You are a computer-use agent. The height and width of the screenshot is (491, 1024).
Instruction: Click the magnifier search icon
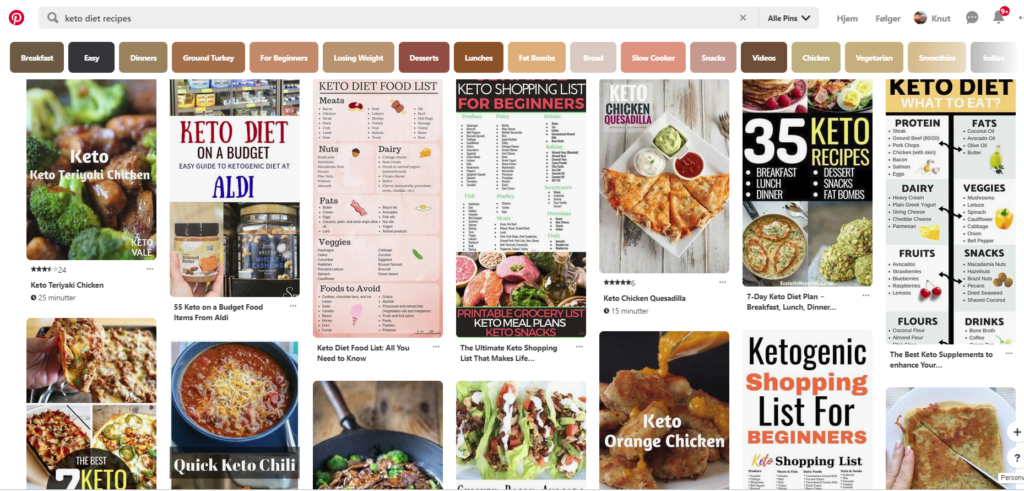click(53, 18)
